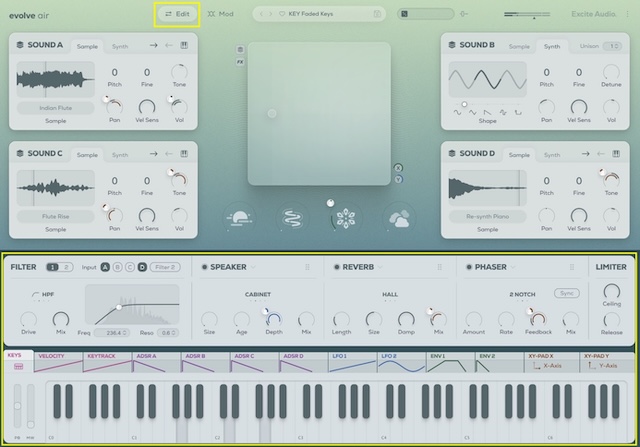This screenshot has height=447, width=640.
Task: Open the grid browser icon in Sound C
Action: (184, 154)
